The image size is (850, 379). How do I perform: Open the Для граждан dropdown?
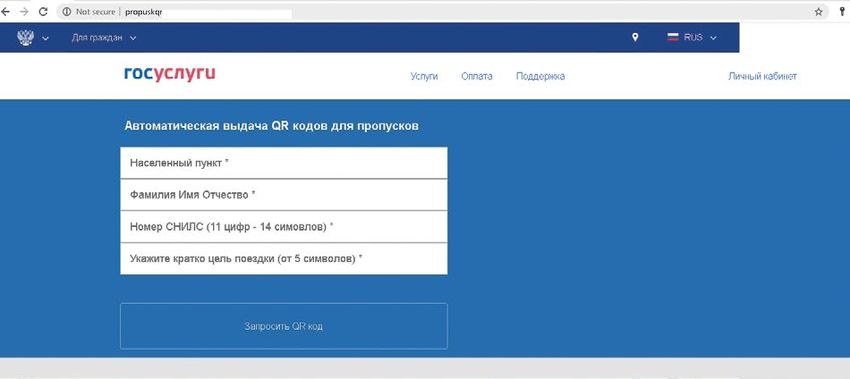coord(104,37)
